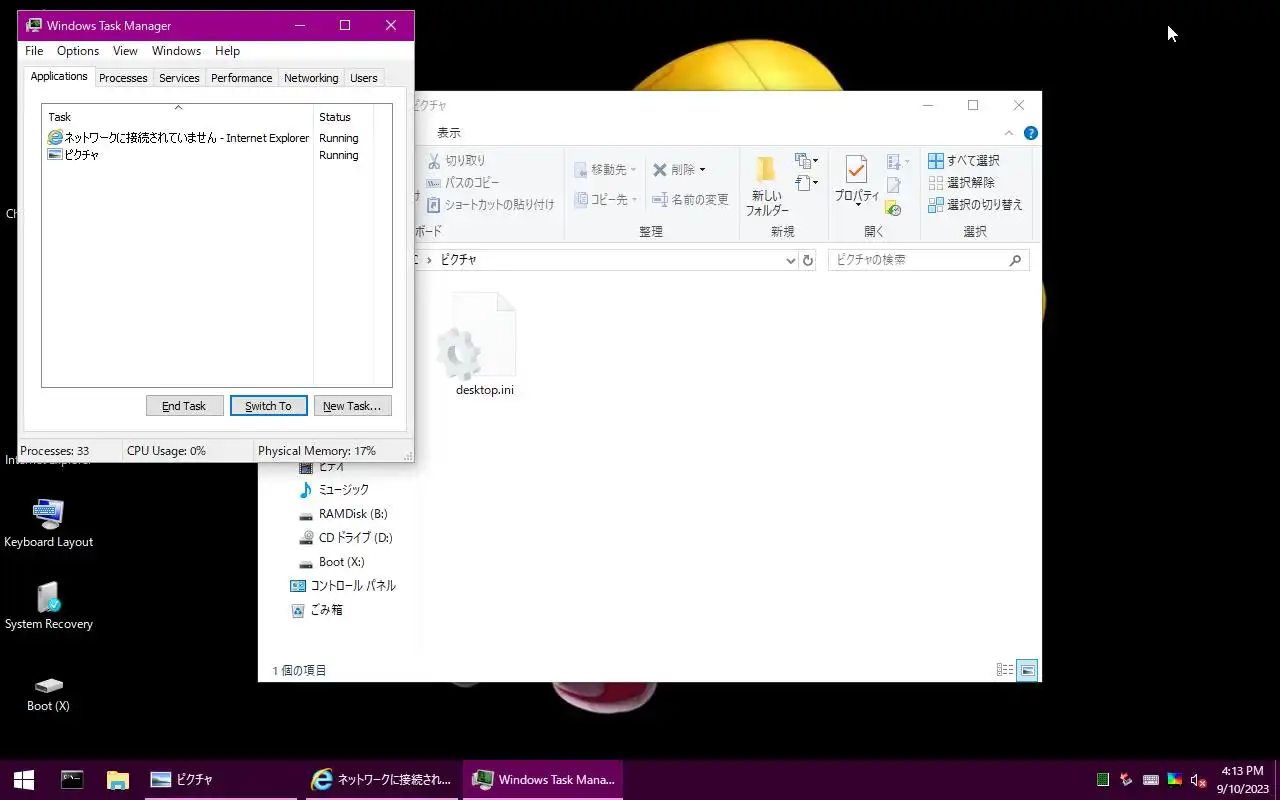Viewport: 1280px width, 800px height.
Task: Click パスのコピー in Explorer ribbon
Action: (x=462, y=182)
